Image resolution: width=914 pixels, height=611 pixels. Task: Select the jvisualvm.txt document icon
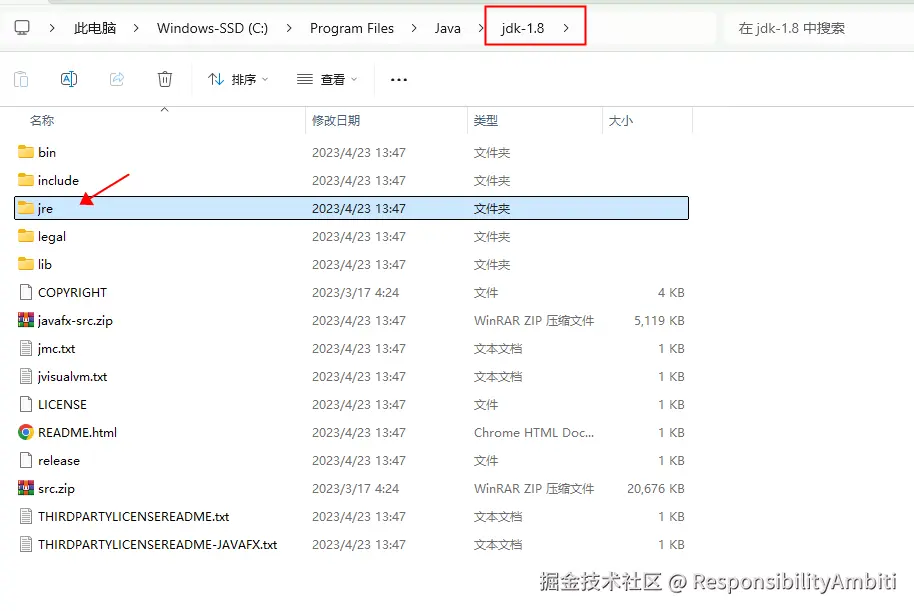click(x=26, y=376)
